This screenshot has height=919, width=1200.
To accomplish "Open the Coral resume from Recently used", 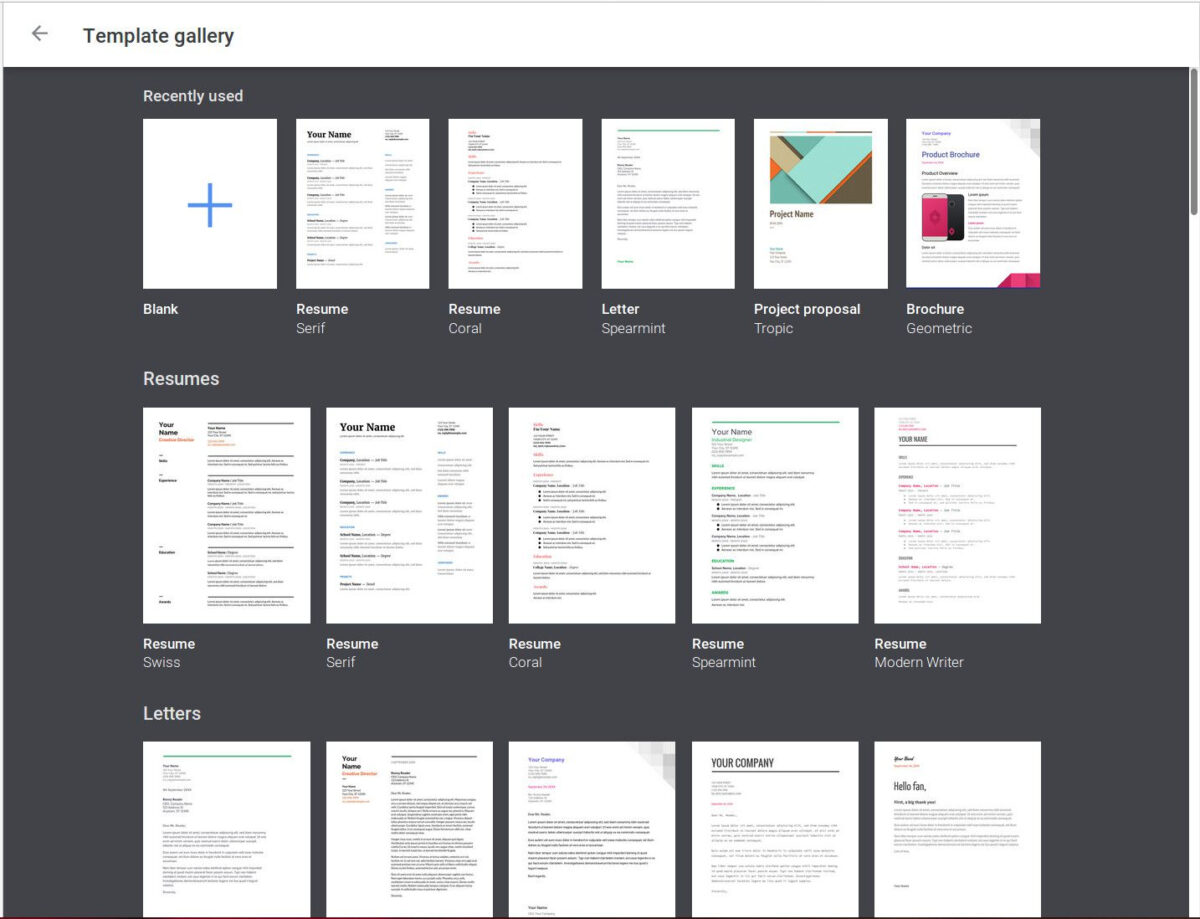I will coord(515,203).
